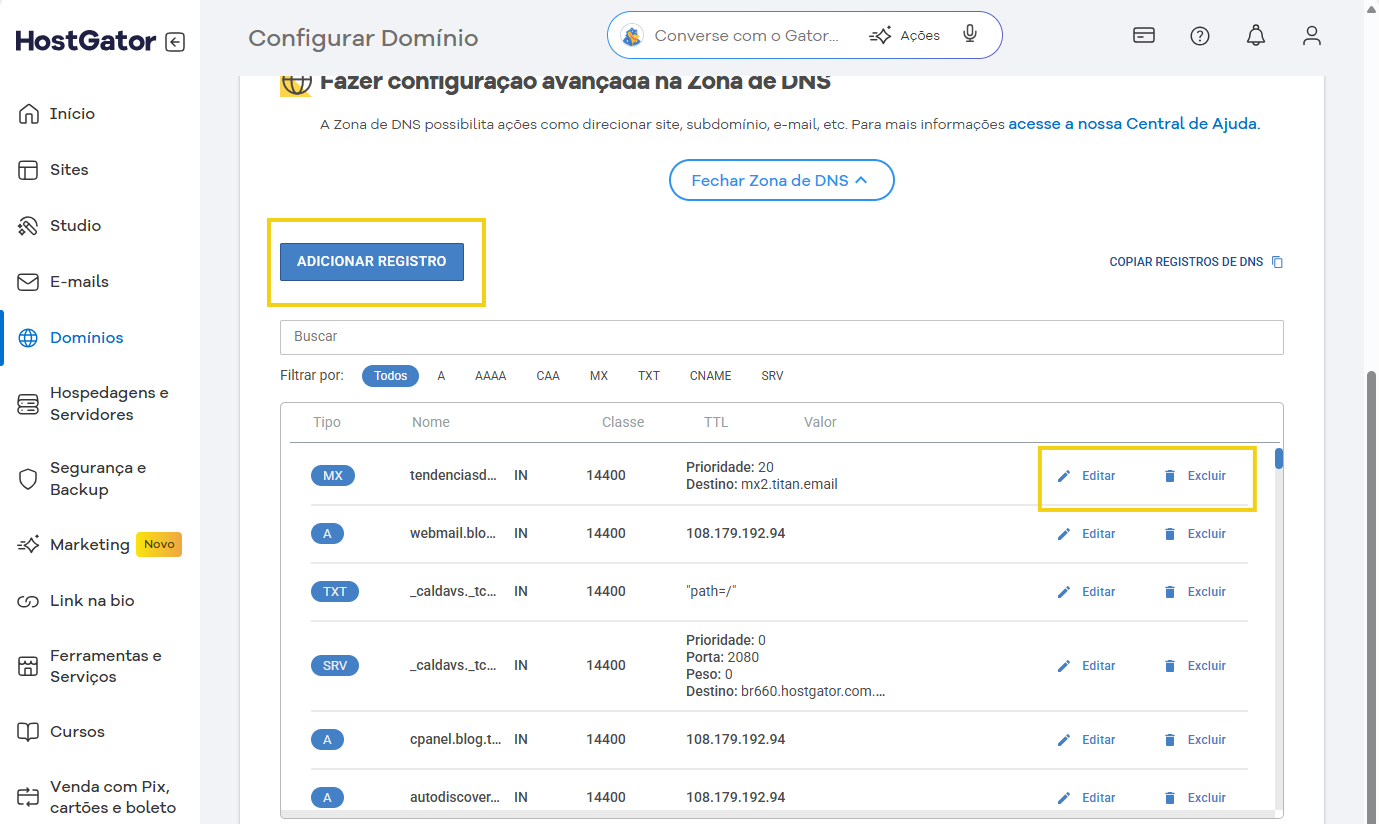
Task: Filter records by MX type
Action: 599,376
